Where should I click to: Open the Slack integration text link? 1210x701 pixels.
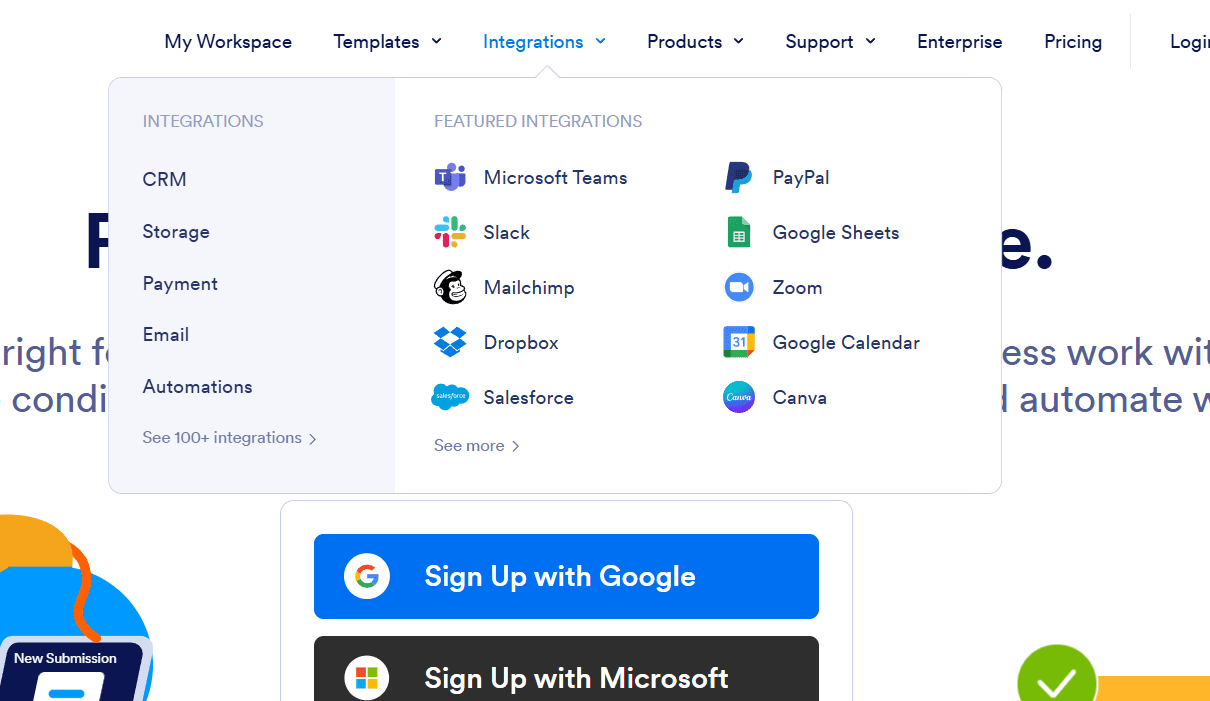tap(507, 232)
